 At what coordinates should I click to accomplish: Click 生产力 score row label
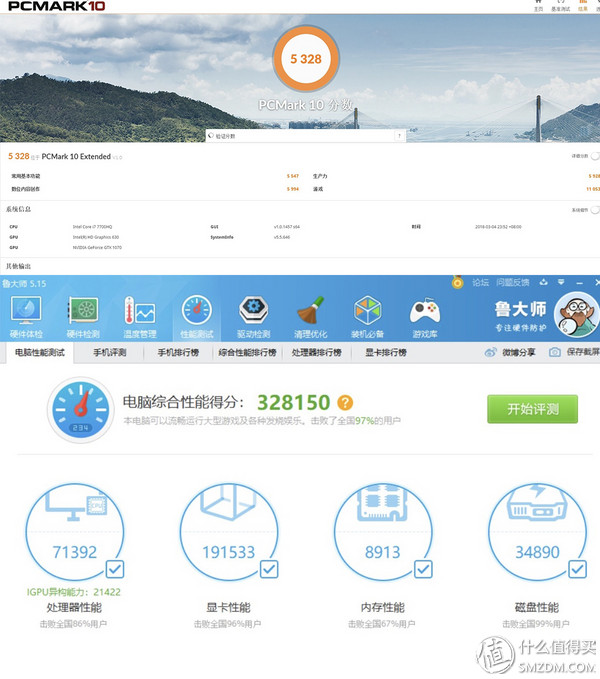coord(320,176)
